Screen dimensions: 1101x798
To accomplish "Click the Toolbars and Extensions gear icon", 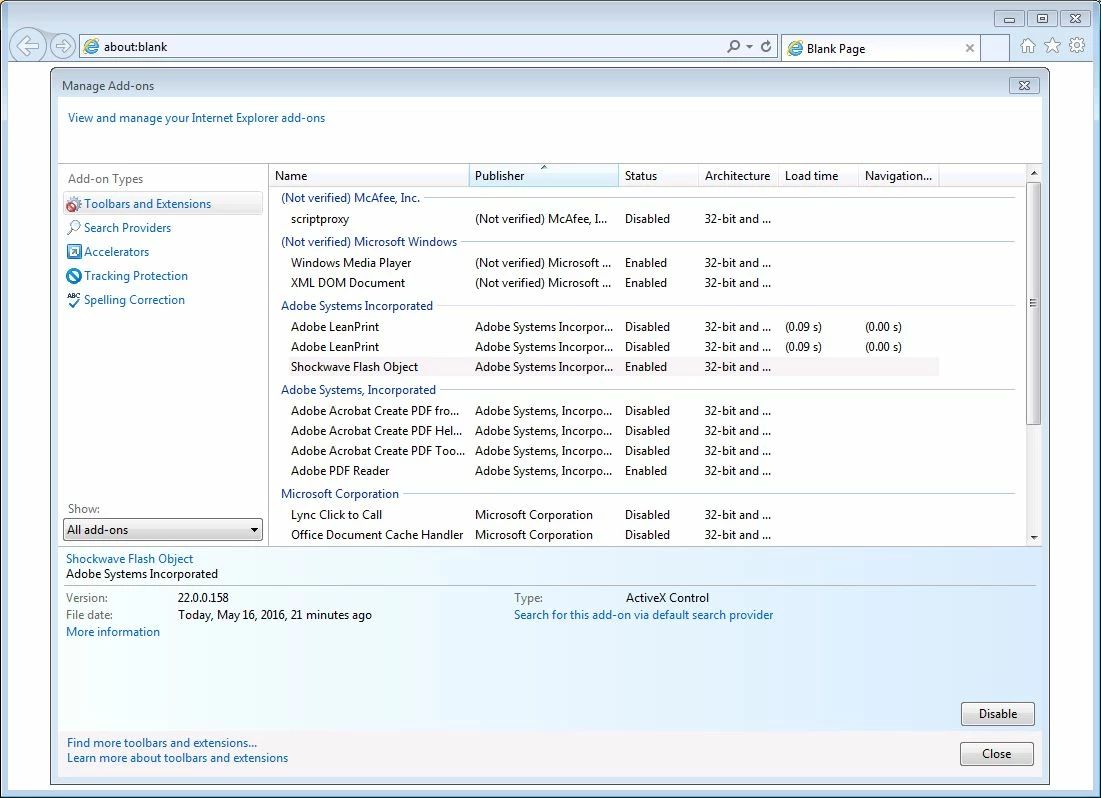I will pos(73,204).
